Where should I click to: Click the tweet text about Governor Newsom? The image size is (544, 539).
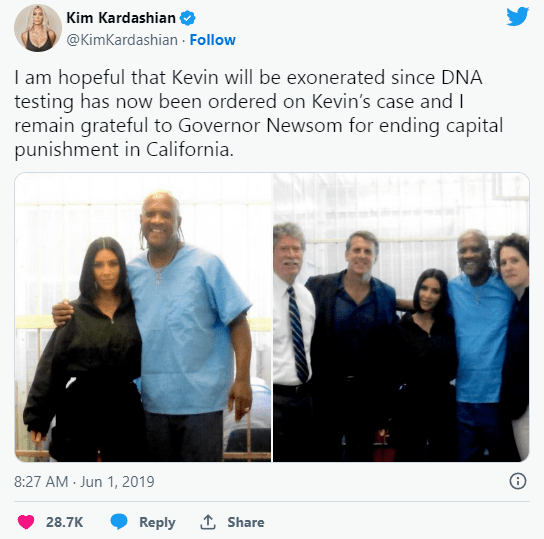[258, 126]
